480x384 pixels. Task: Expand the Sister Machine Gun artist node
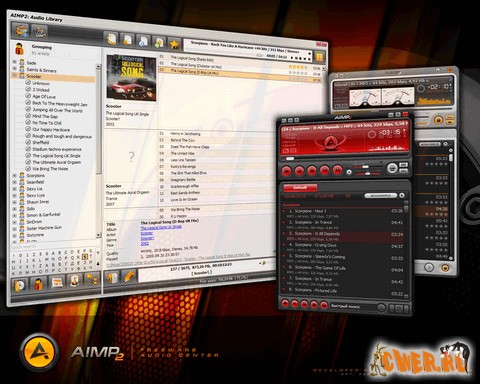[x=14, y=228]
